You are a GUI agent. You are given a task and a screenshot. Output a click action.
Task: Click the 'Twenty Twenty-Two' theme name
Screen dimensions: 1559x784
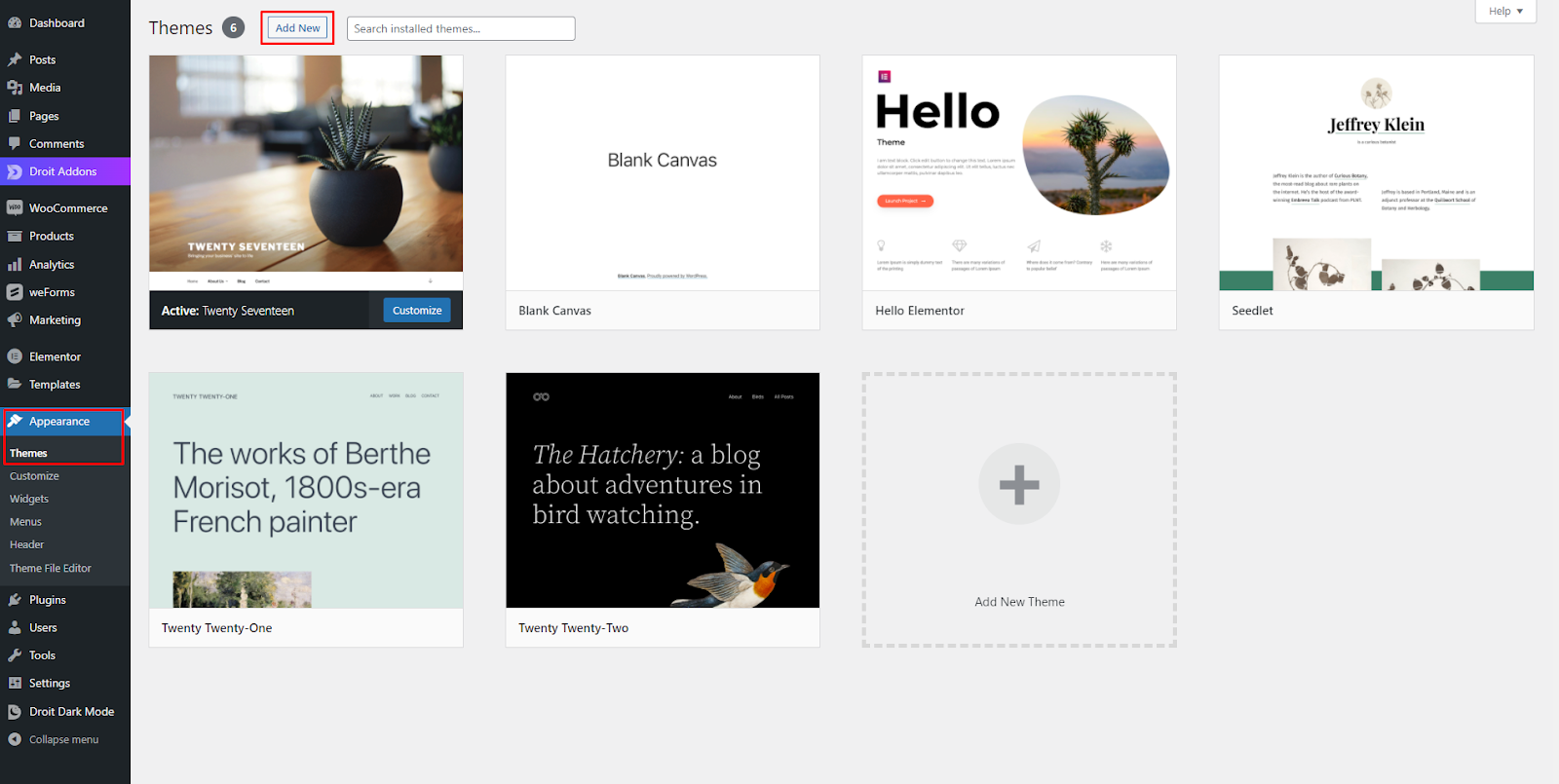573,628
